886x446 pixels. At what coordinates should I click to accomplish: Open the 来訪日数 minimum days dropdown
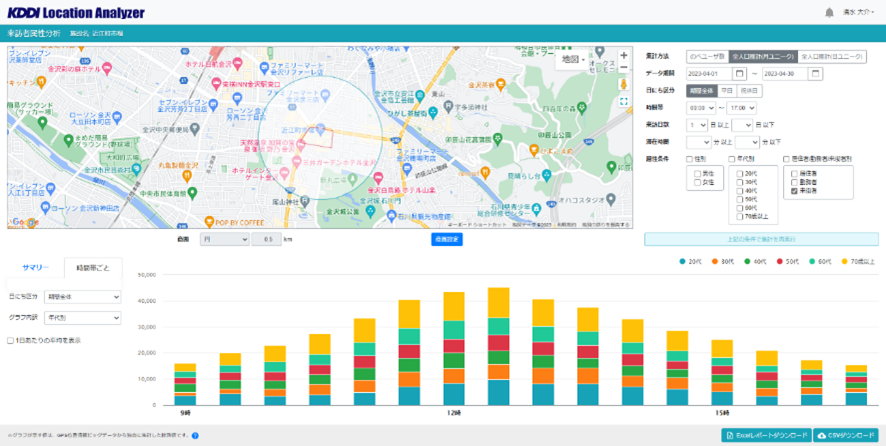click(697, 124)
